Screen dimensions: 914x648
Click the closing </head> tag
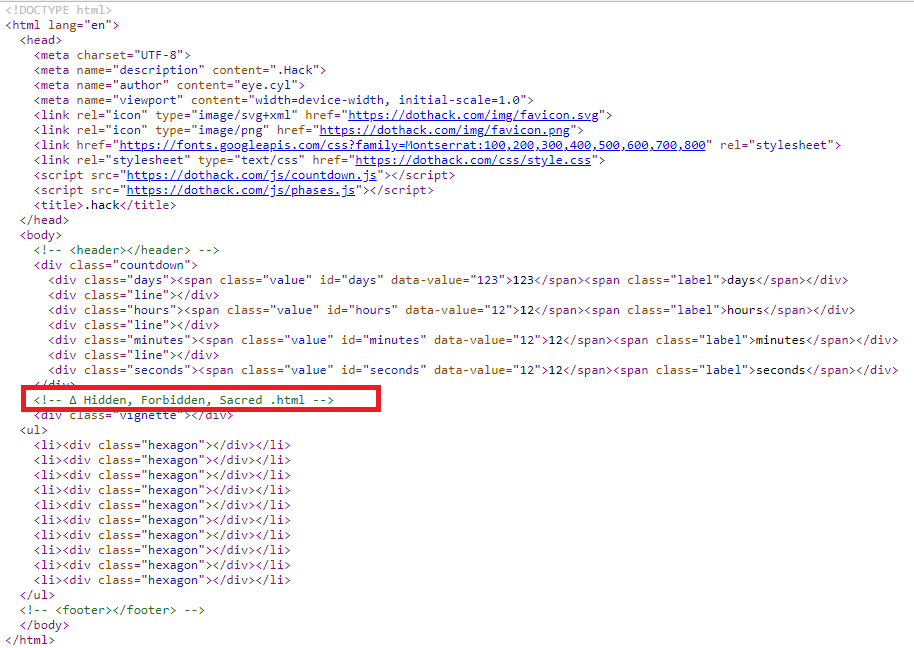pos(44,220)
